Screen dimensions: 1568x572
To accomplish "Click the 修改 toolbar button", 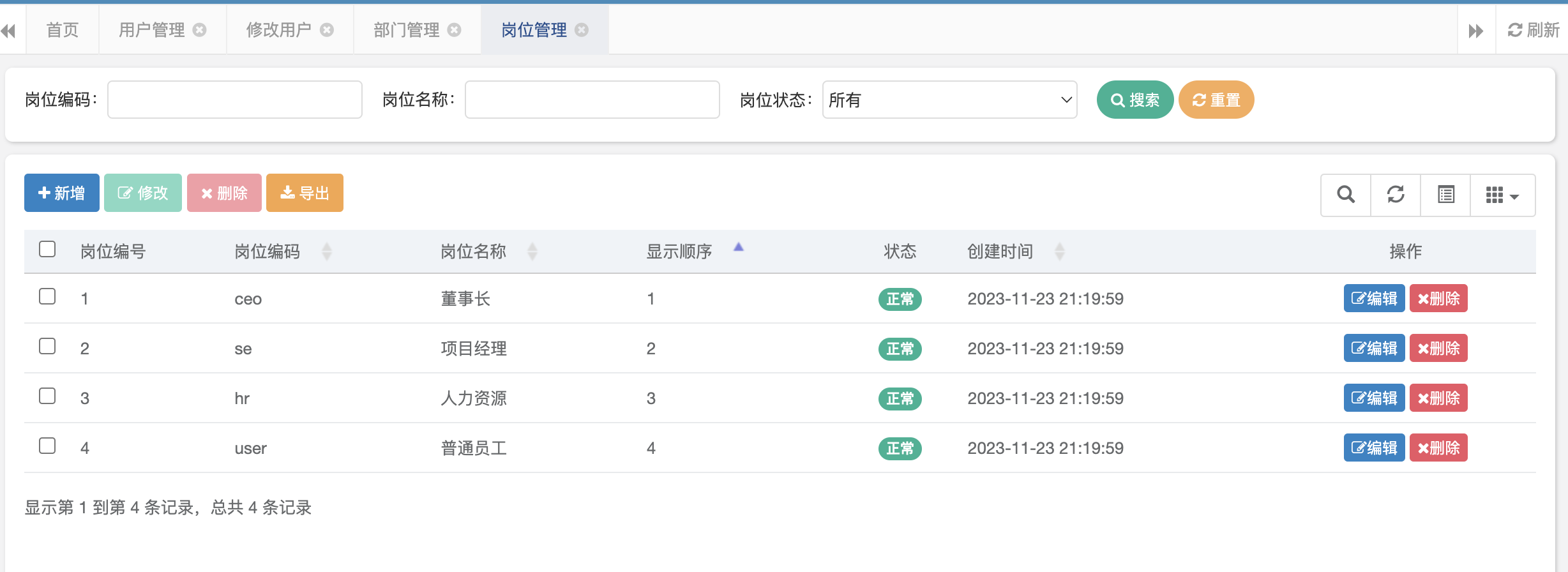I will [x=143, y=193].
